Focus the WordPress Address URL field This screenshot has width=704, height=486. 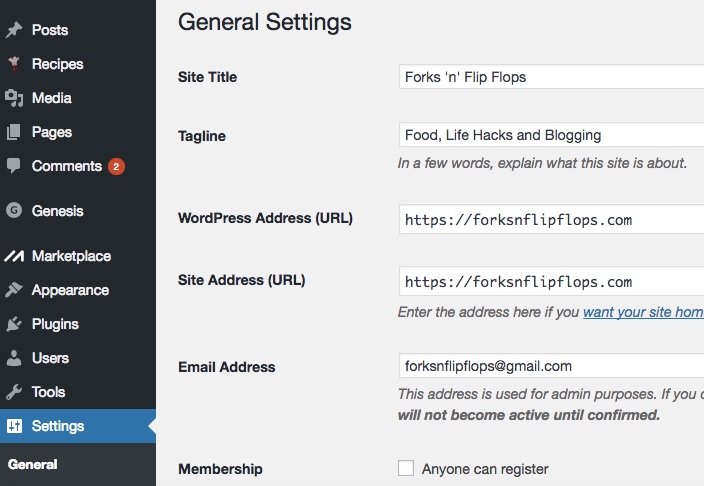point(551,219)
